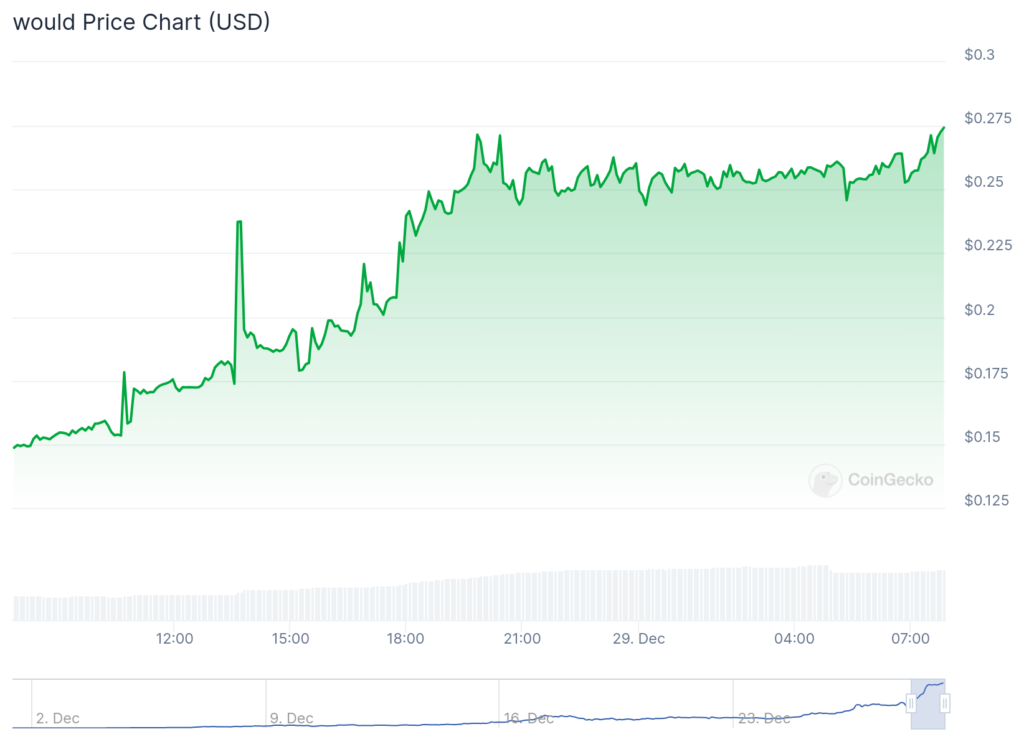Click the 29. Dec date axis label
This screenshot has height=747, width=1024.
[638, 638]
